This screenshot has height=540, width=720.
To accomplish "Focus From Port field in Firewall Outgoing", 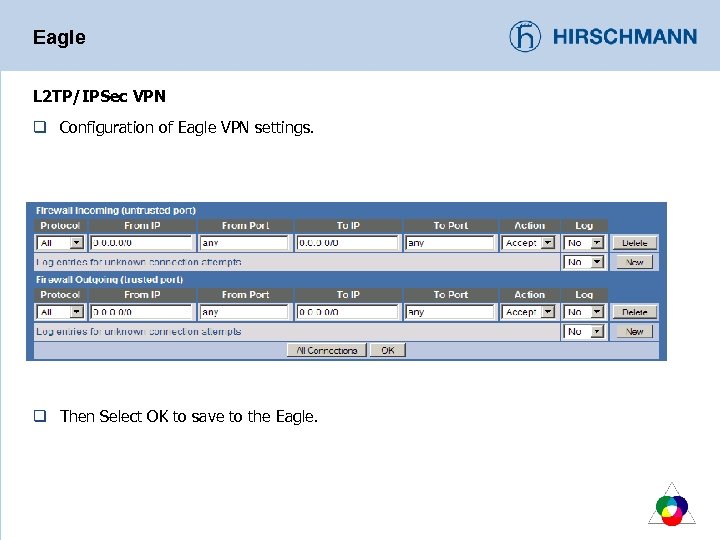I will (x=245, y=312).
